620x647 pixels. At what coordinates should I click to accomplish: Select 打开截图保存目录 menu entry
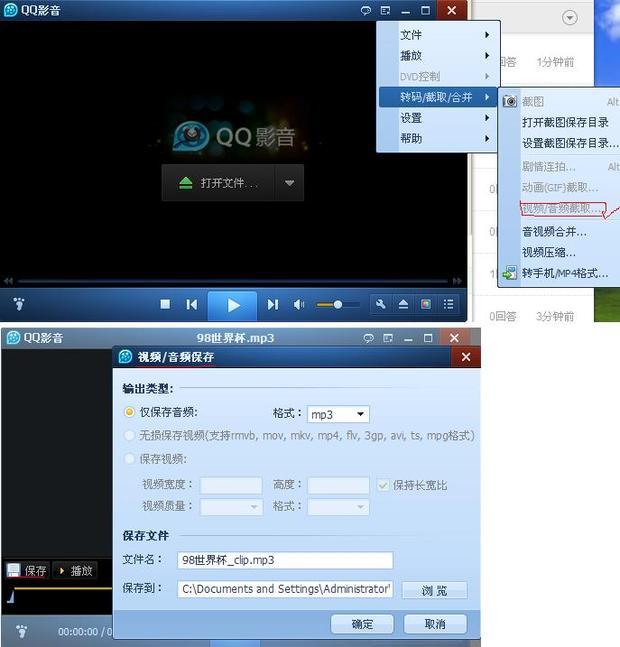[x=565, y=122]
